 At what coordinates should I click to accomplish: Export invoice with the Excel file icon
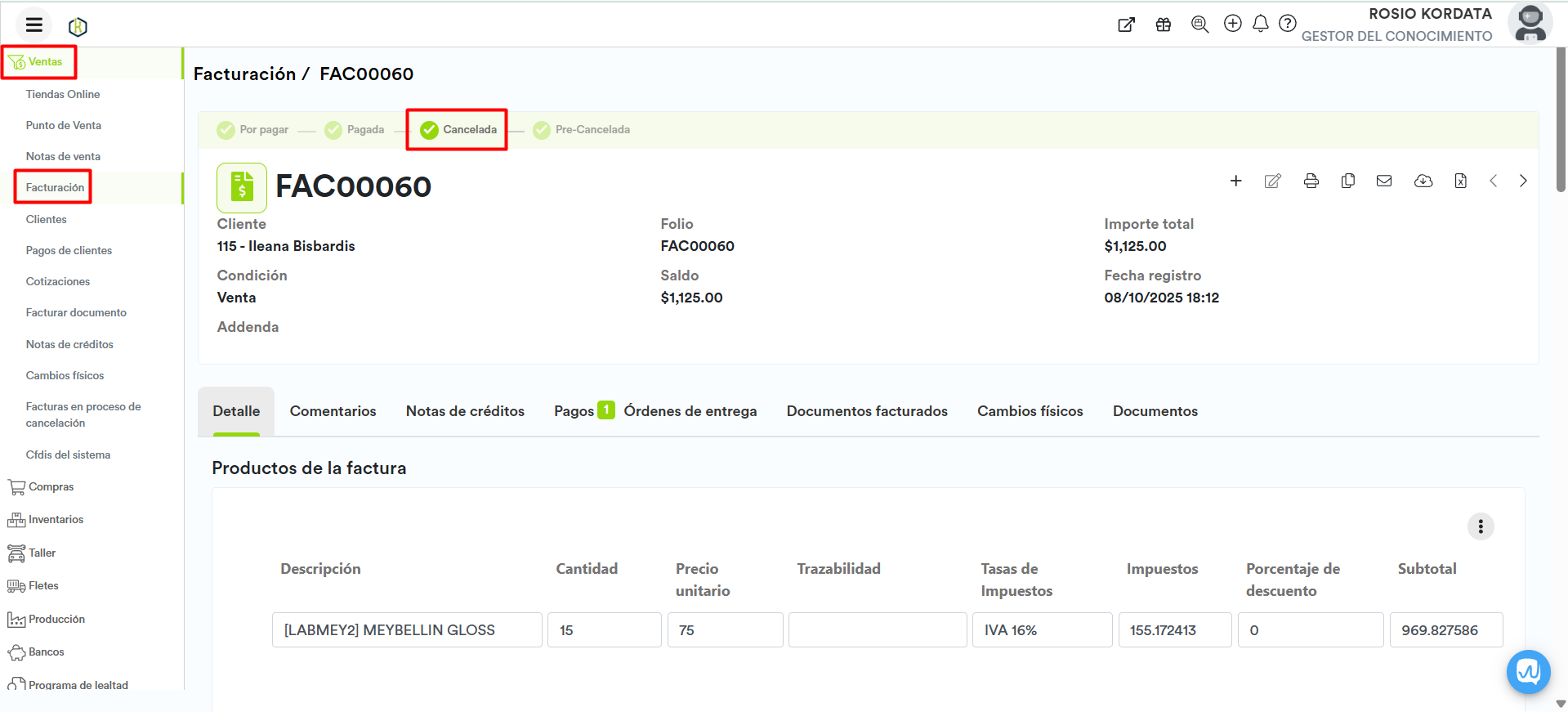[x=1460, y=181]
